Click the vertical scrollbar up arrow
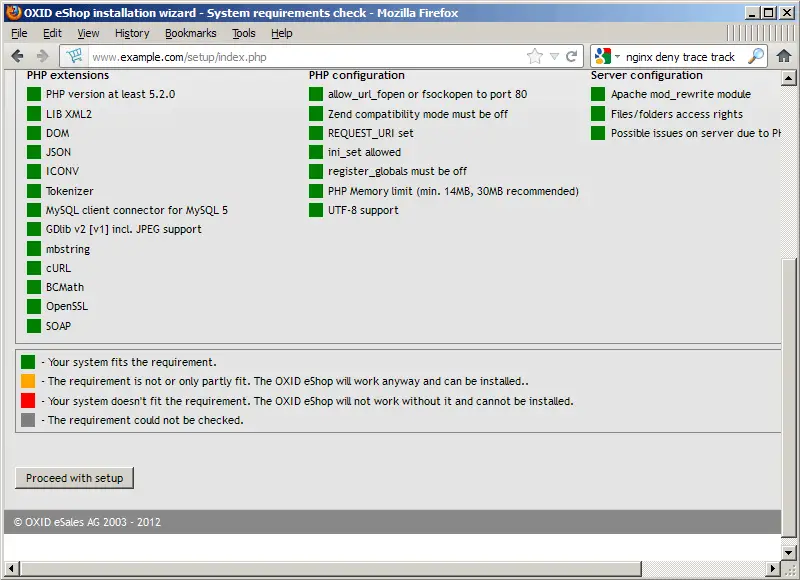The height and width of the screenshot is (580, 800). click(x=788, y=78)
